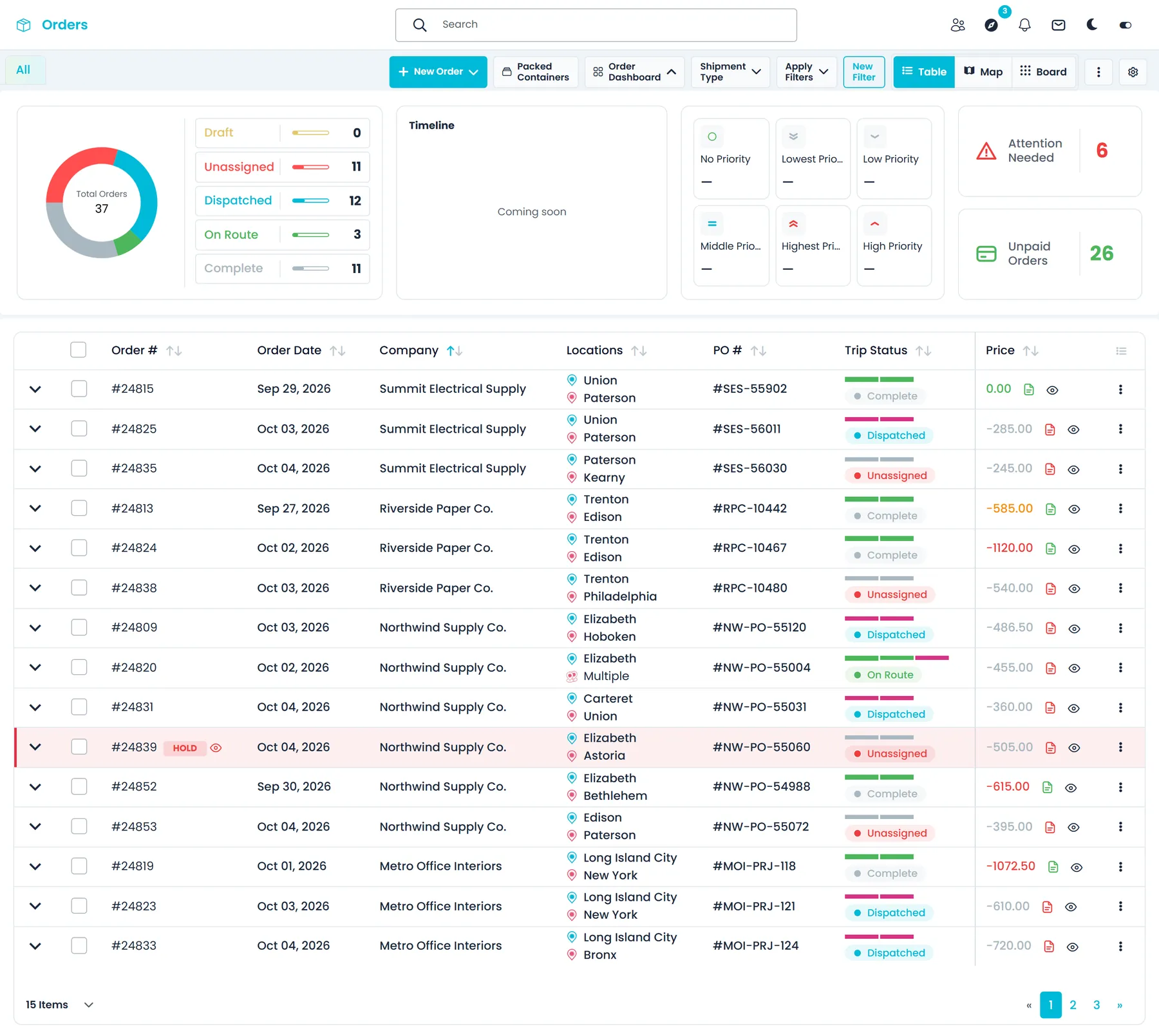Tick checkbox for order #24819
The image size is (1159, 1036).
tap(79, 866)
